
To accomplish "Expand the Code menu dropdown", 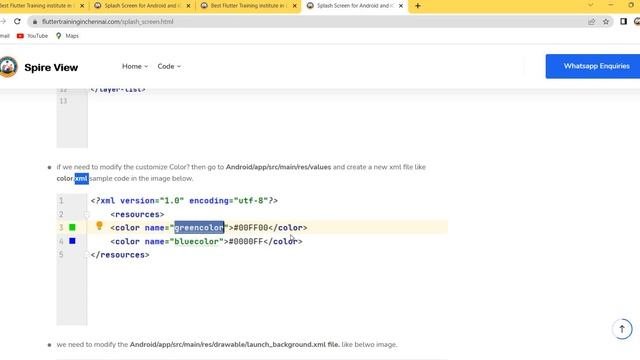I will click(169, 66).
